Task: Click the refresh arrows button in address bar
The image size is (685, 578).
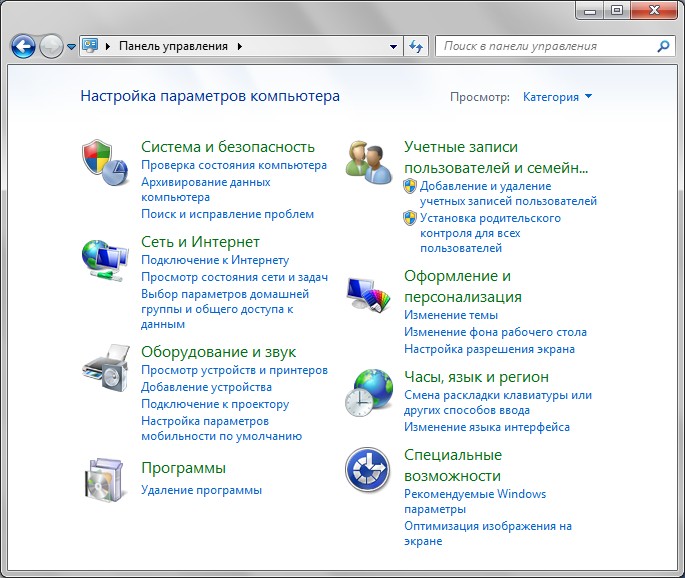Action: tap(416, 46)
